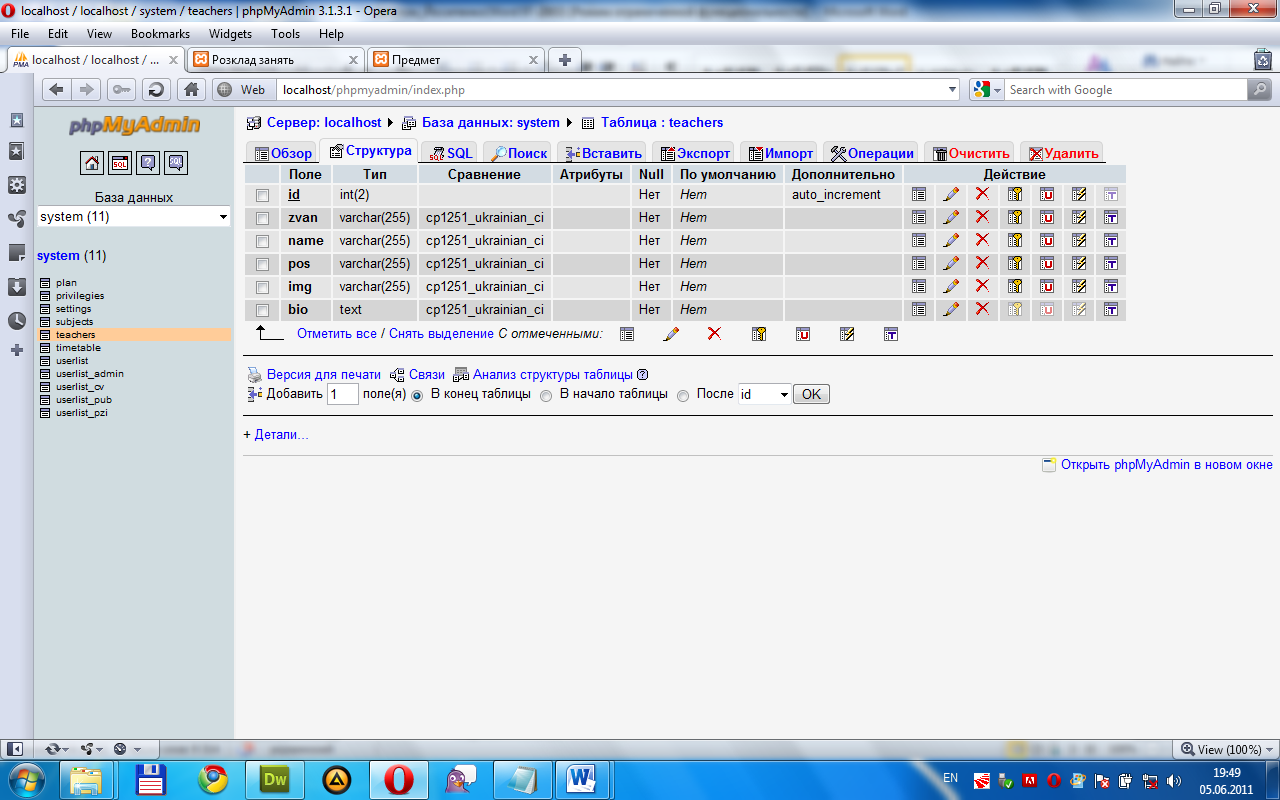
Task: Open the SQL query window icon
Action: 120,163
